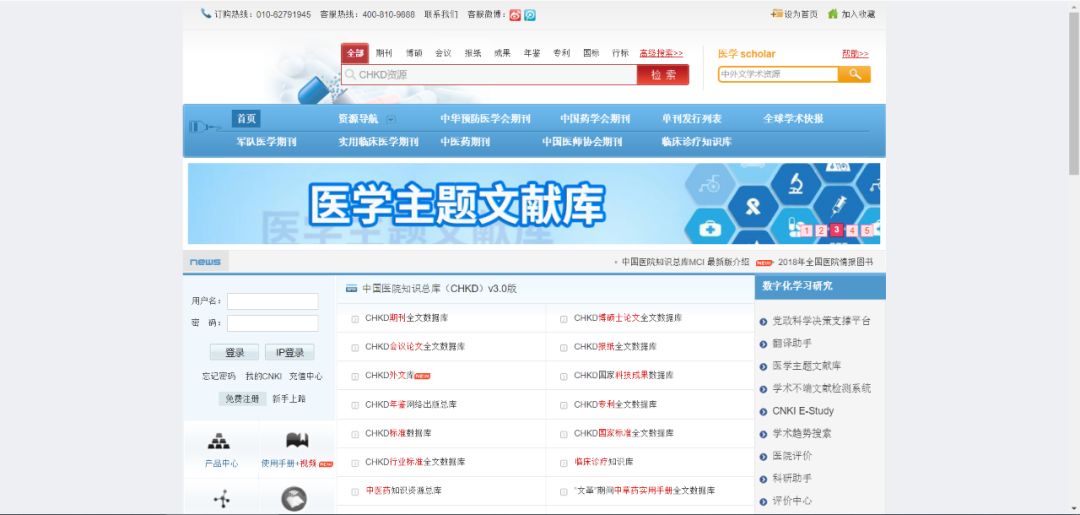1080x515 pixels.
Task: Open the 学术不端文献检测系统 link
Action: coord(821,388)
